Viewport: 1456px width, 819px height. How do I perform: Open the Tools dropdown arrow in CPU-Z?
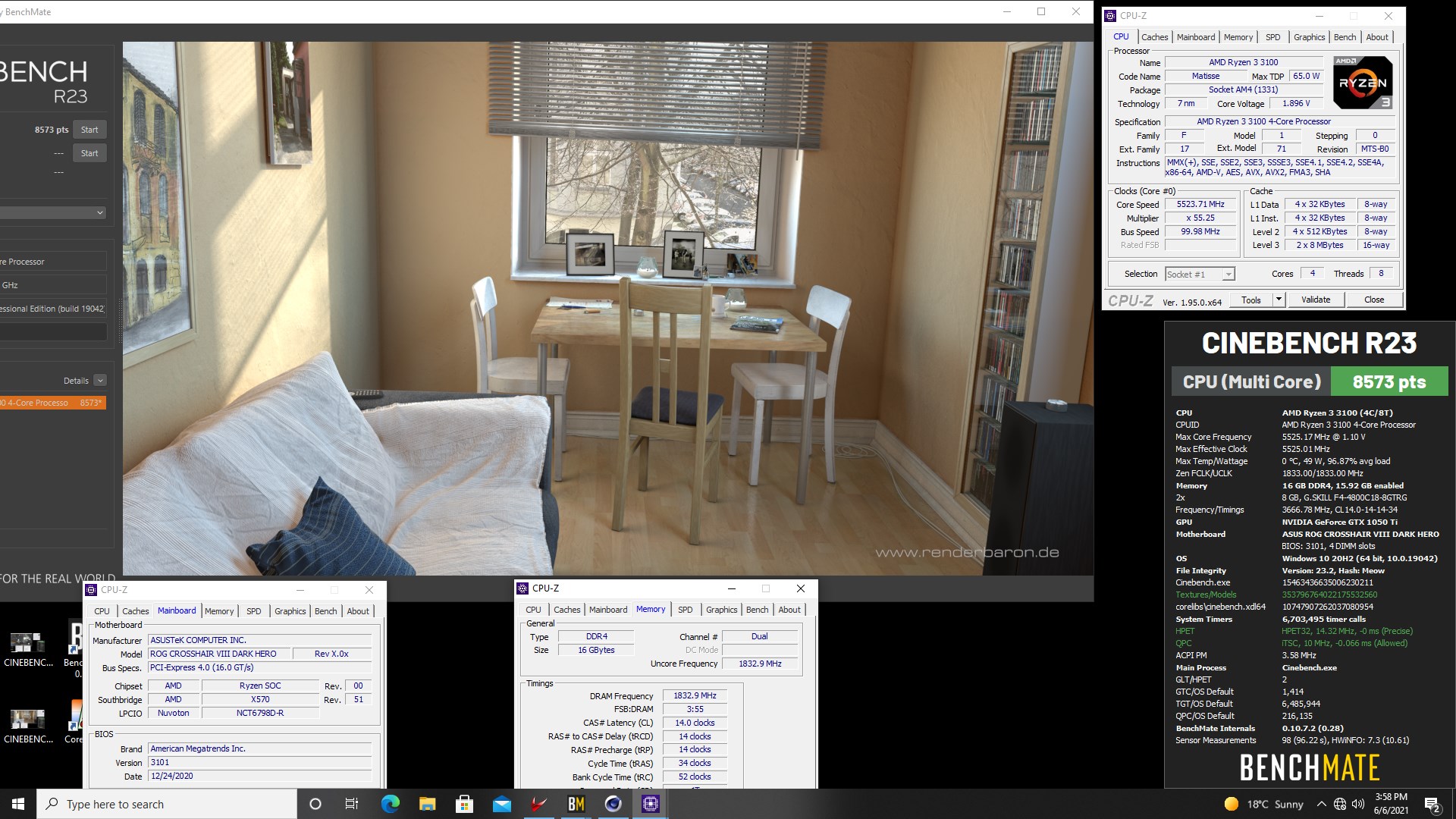(1279, 300)
